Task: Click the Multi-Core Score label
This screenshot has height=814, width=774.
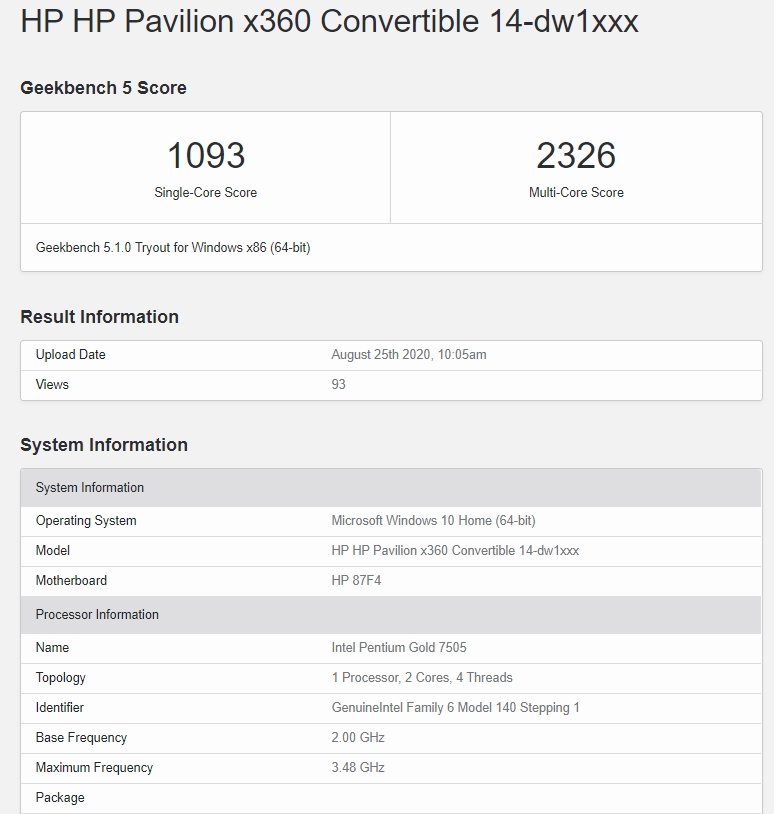Action: click(x=576, y=193)
